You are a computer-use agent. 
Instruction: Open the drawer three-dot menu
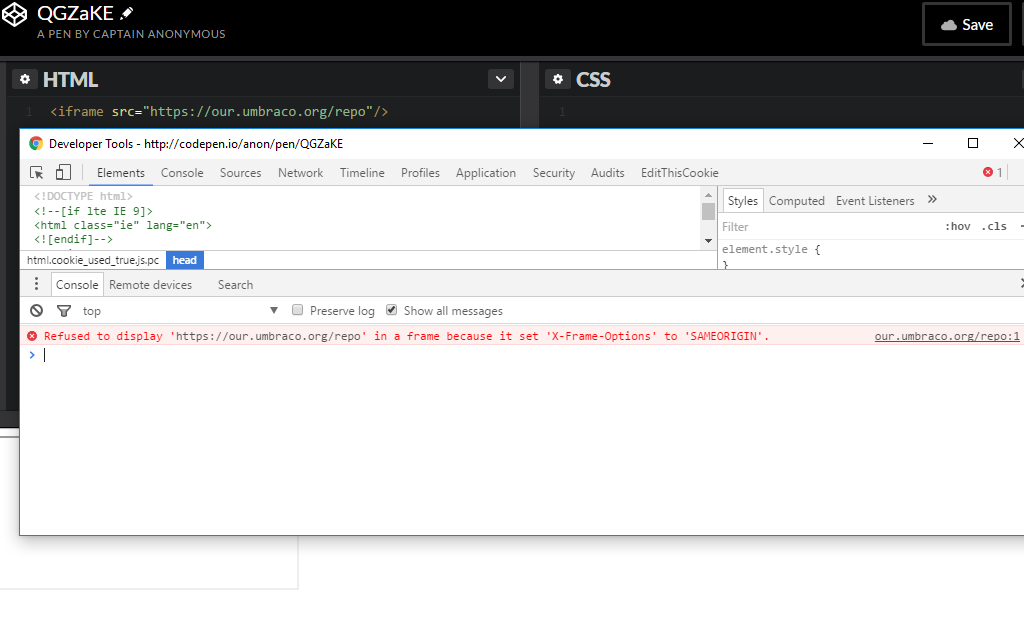point(37,284)
